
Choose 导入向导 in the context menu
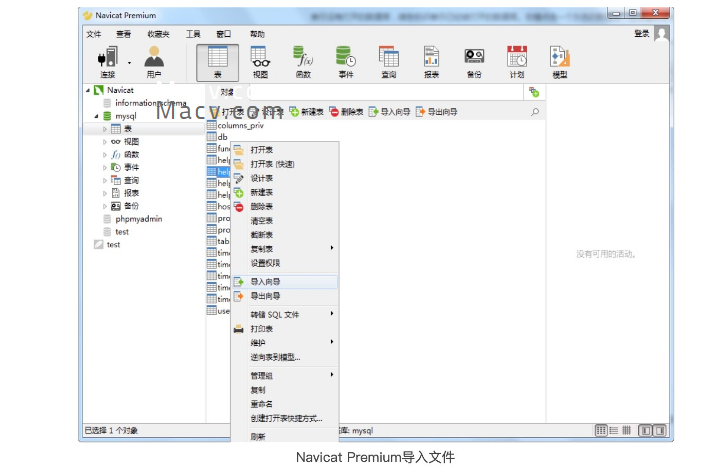(x=285, y=282)
